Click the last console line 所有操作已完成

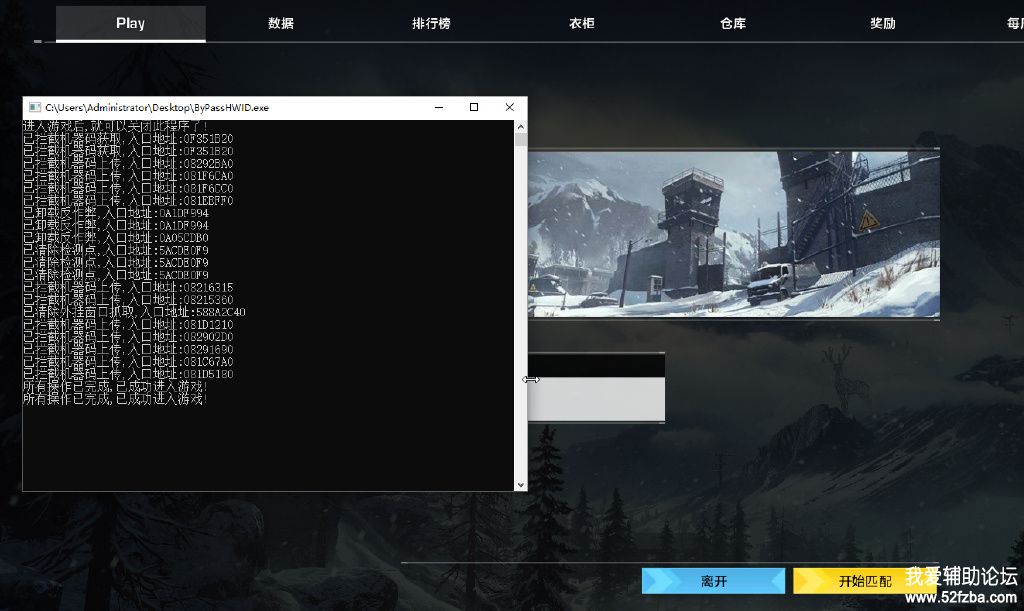pyautogui.click(x=116, y=399)
